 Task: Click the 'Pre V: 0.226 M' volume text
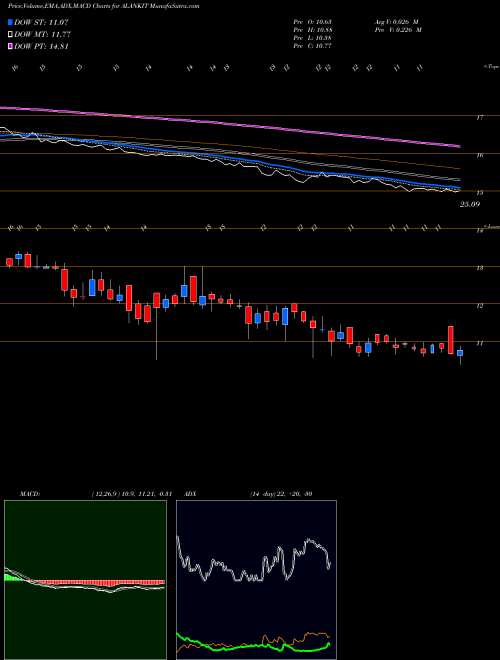point(397,29)
